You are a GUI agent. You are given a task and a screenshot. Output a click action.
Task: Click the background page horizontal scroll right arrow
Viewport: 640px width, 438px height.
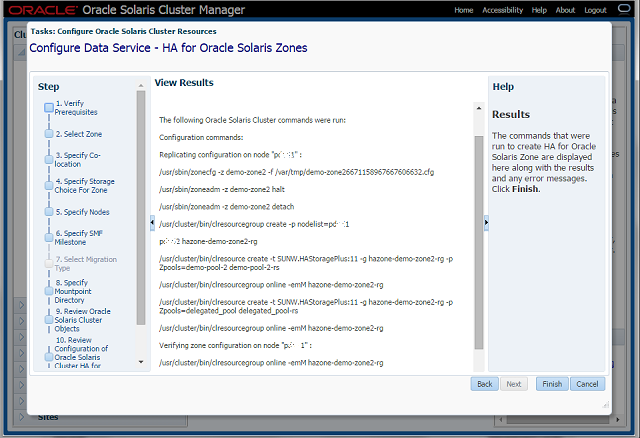[618, 420]
